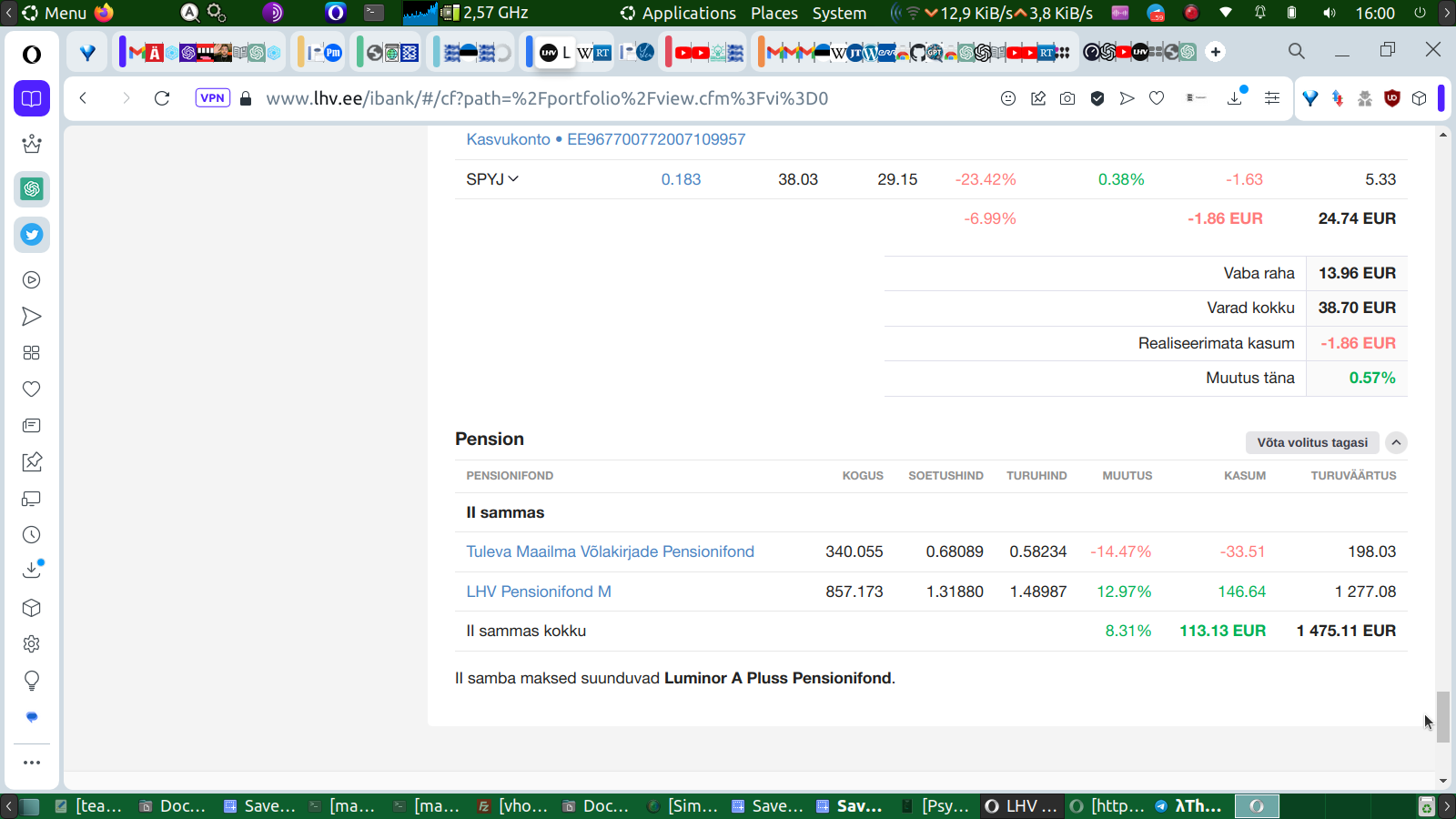Reload the LHV page

tap(162, 98)
